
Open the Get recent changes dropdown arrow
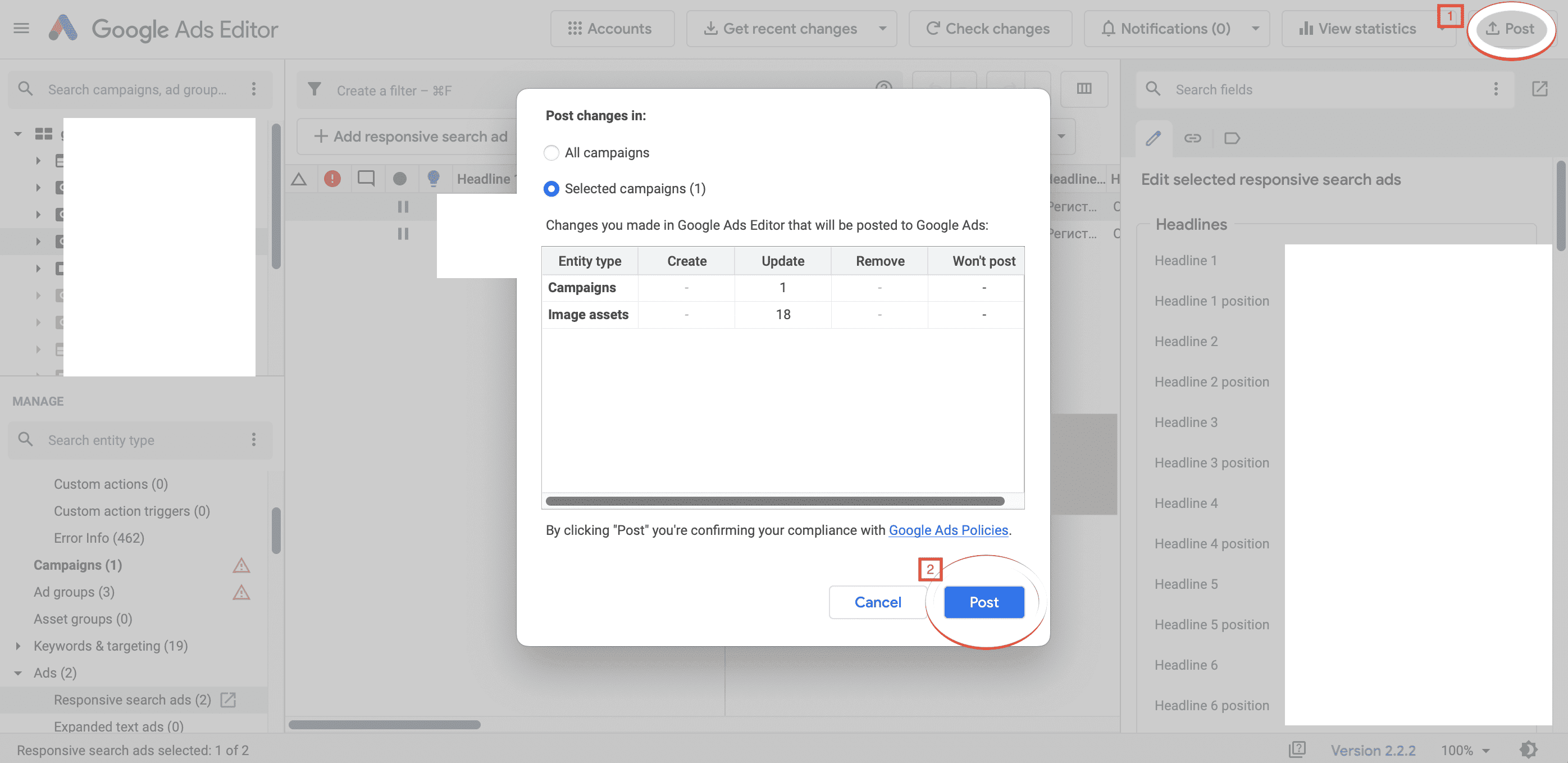882,29
